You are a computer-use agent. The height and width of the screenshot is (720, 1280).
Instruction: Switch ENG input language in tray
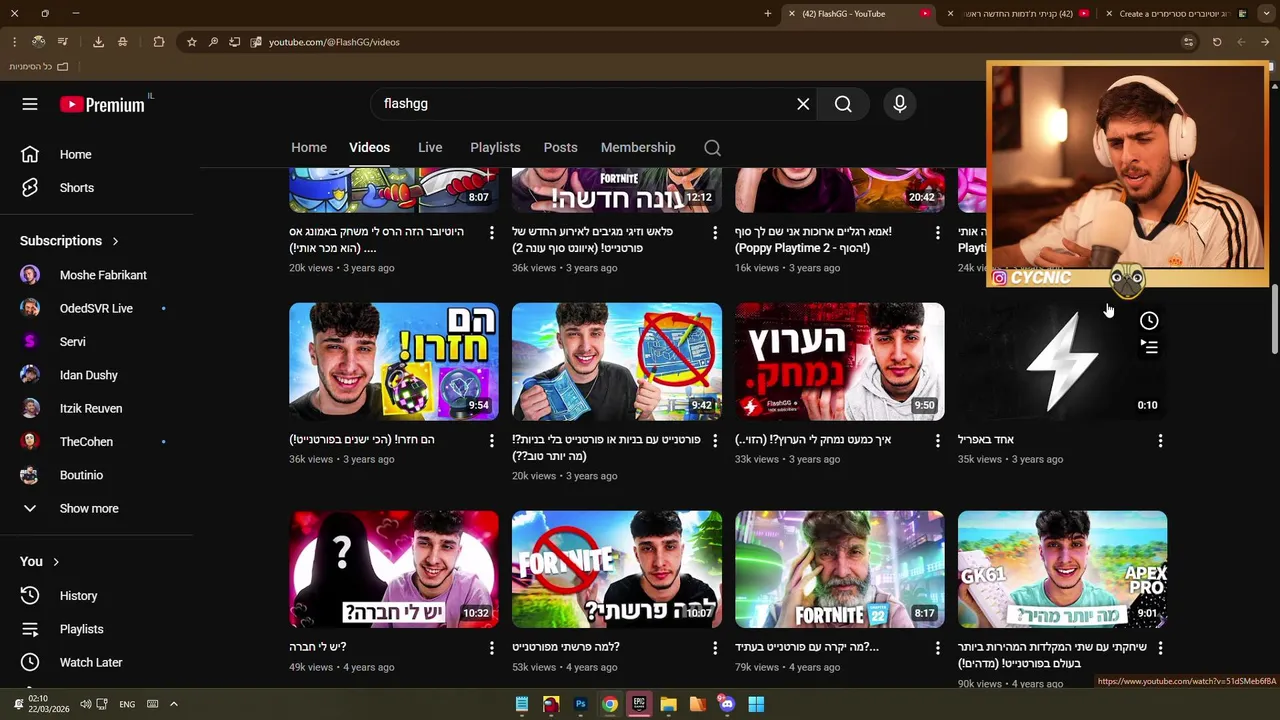(x=127, y=704)
